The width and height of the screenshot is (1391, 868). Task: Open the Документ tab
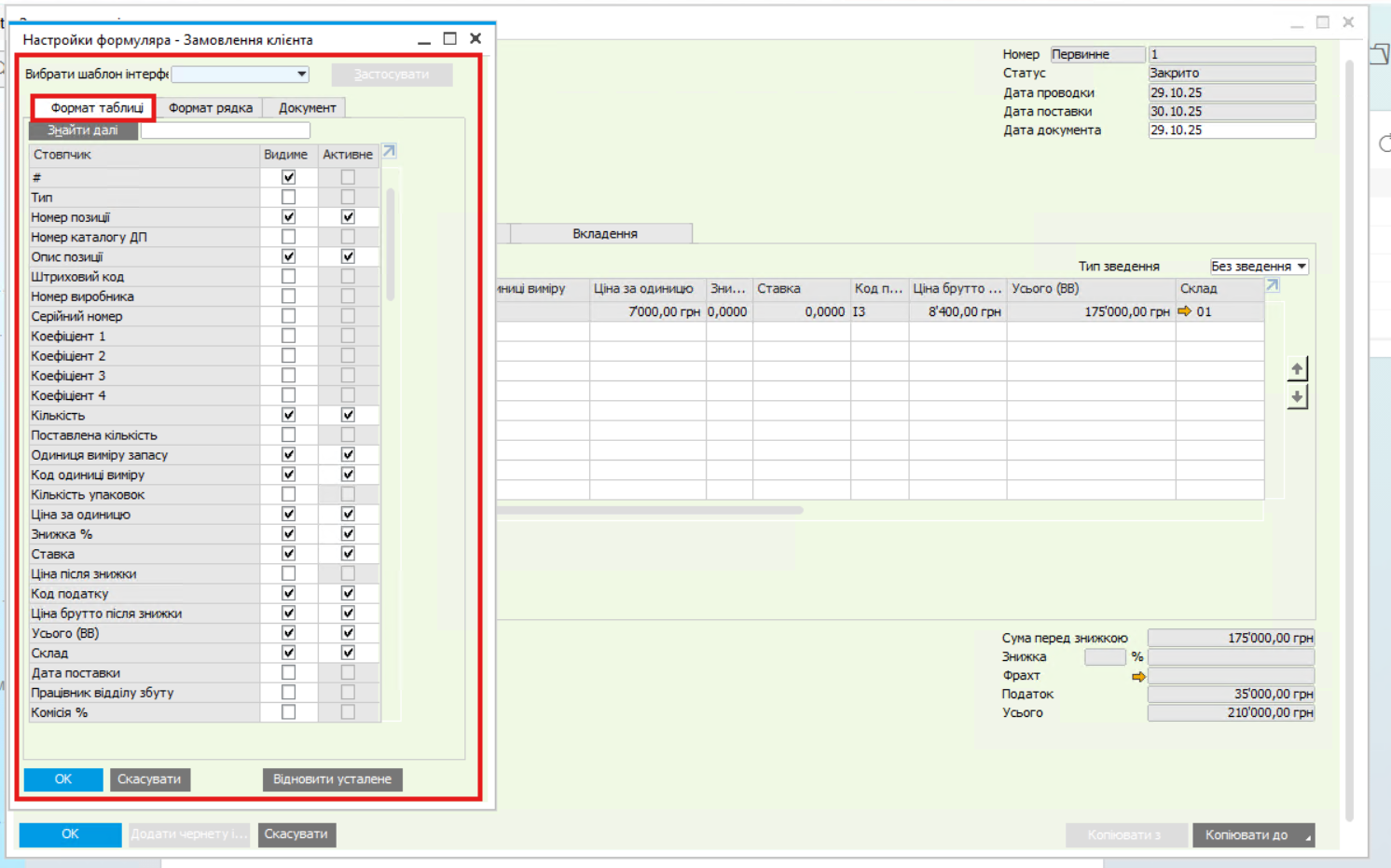tap(307, 108)
